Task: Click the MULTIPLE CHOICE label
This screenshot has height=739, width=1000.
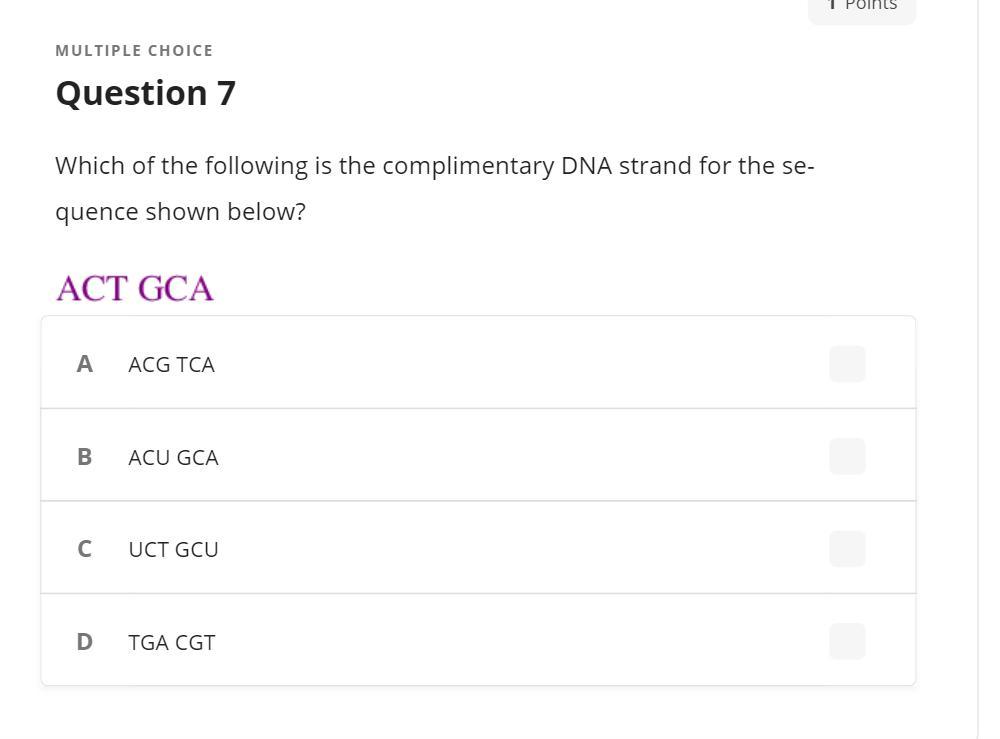Action: tap(134, 51)
